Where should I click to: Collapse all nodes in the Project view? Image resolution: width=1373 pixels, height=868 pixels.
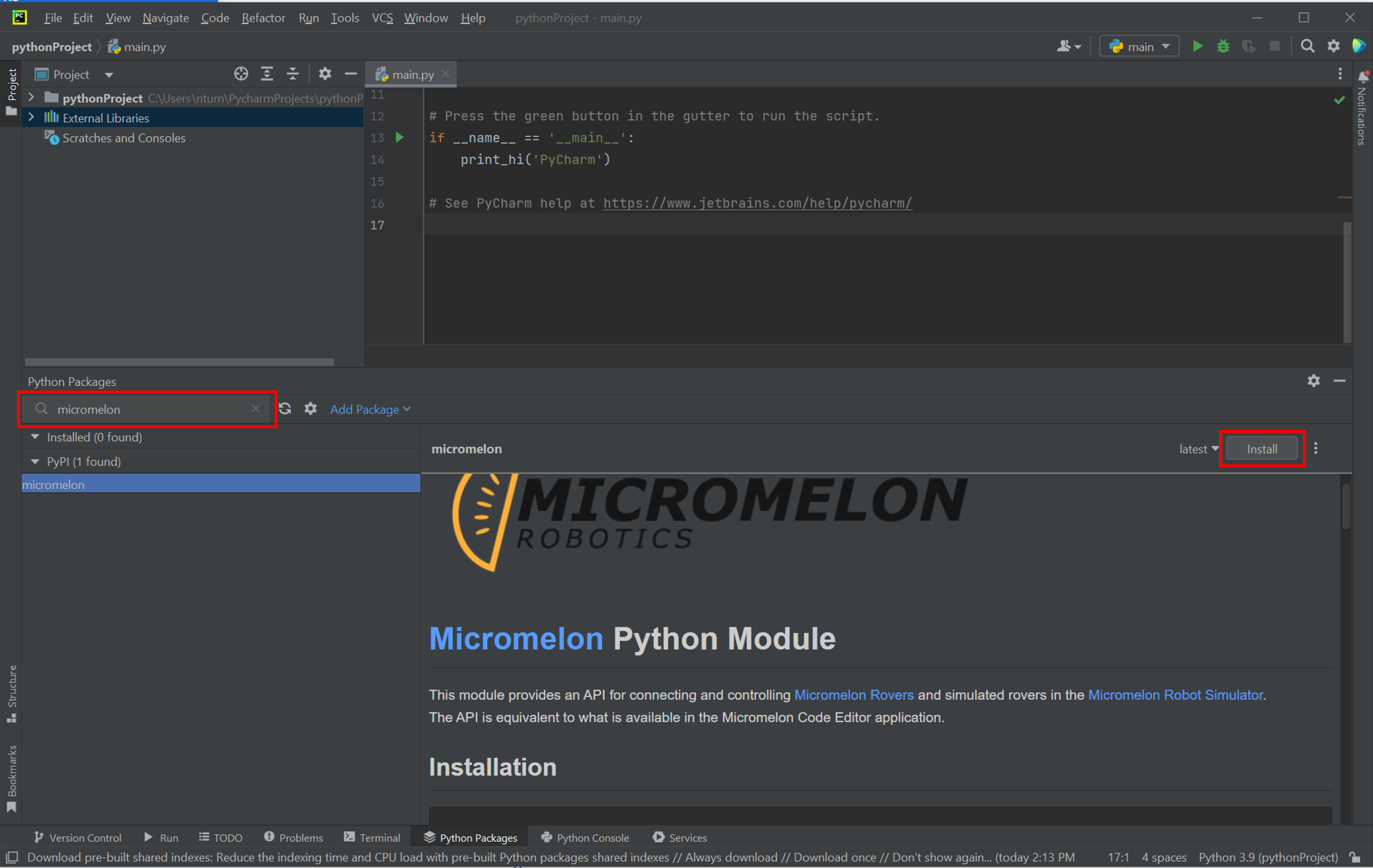click(293, 74)
